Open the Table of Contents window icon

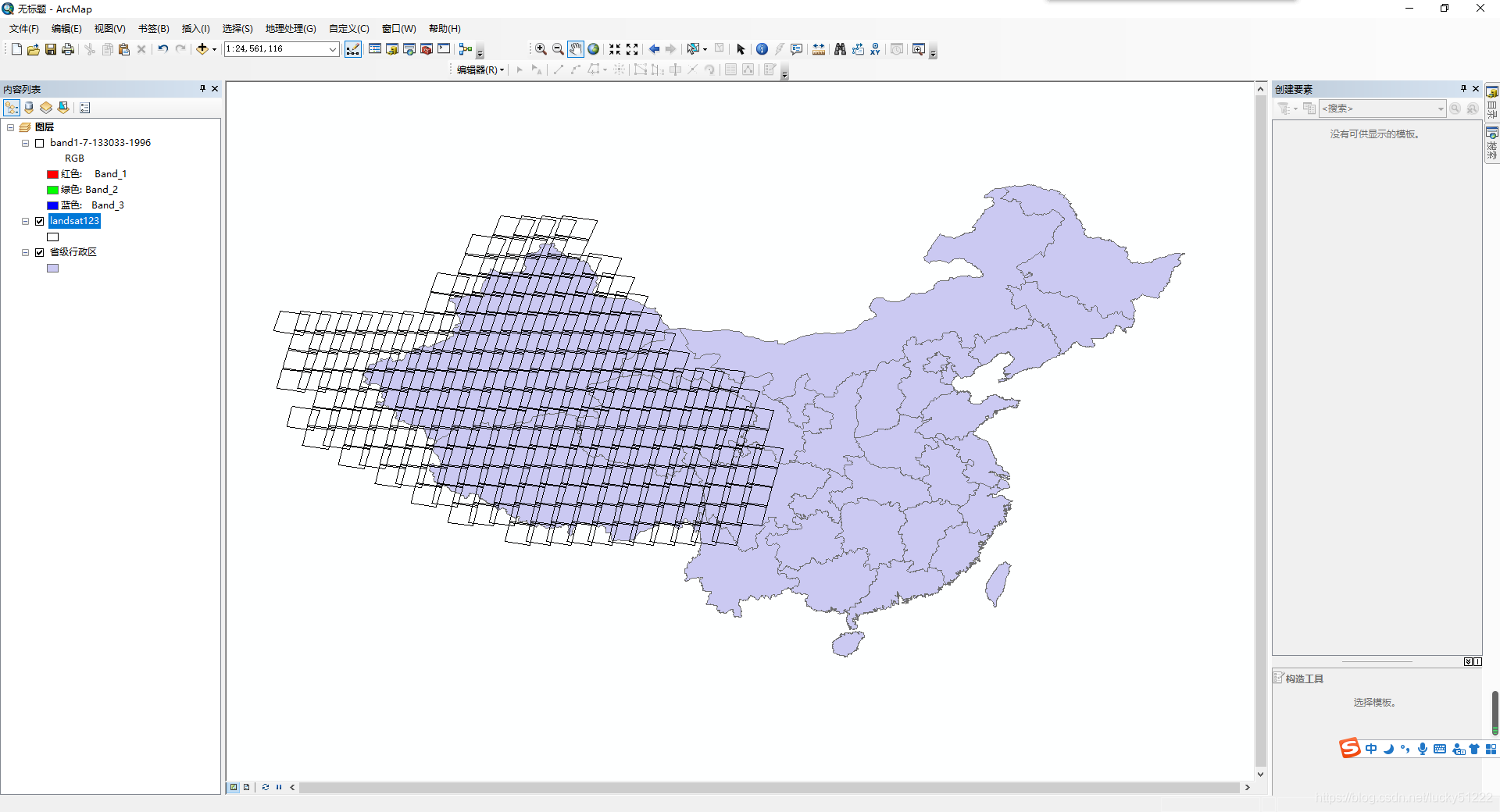click(x=375, y=49)
